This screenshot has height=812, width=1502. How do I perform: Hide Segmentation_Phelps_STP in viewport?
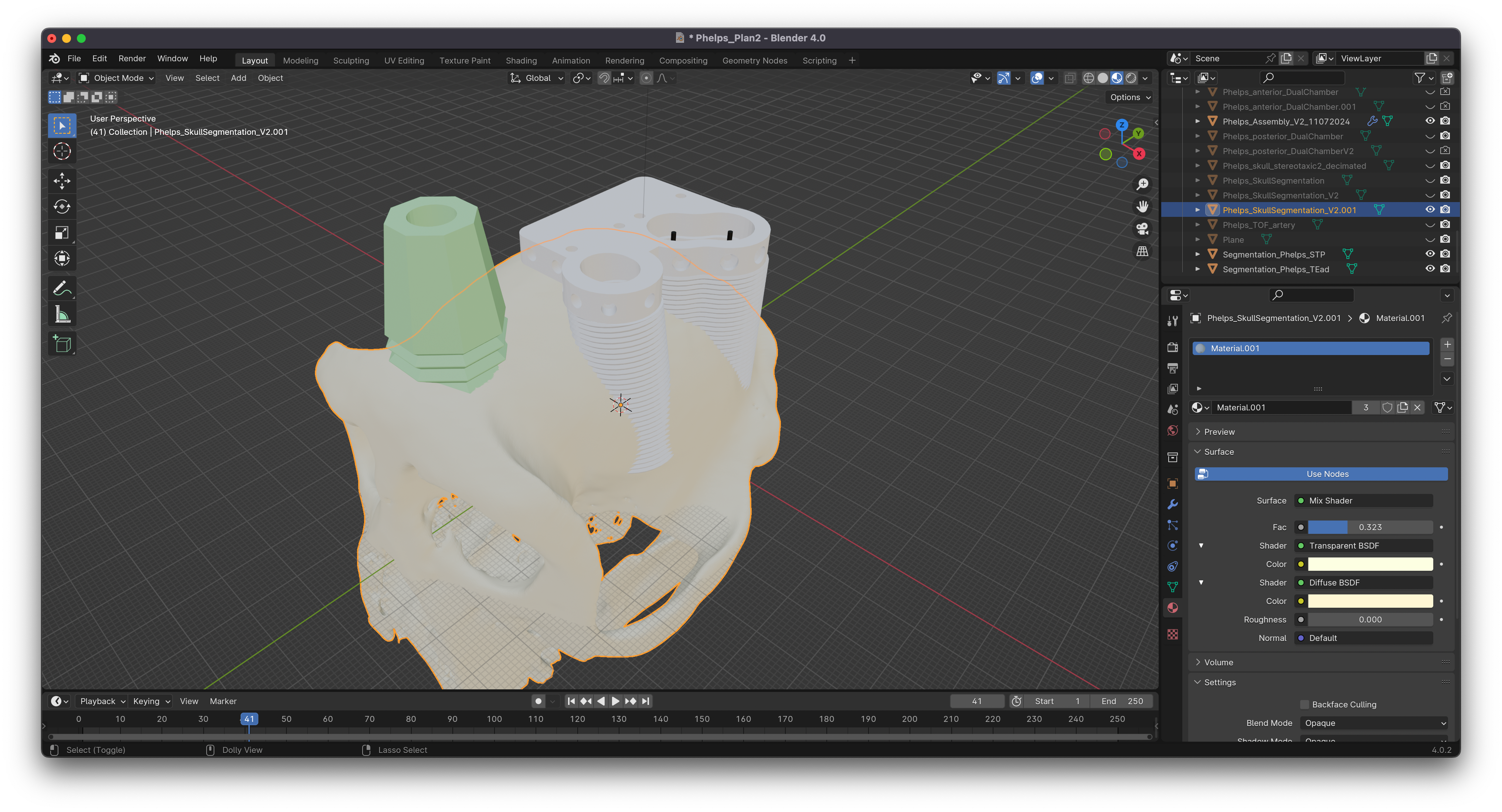pos(1430,254)
